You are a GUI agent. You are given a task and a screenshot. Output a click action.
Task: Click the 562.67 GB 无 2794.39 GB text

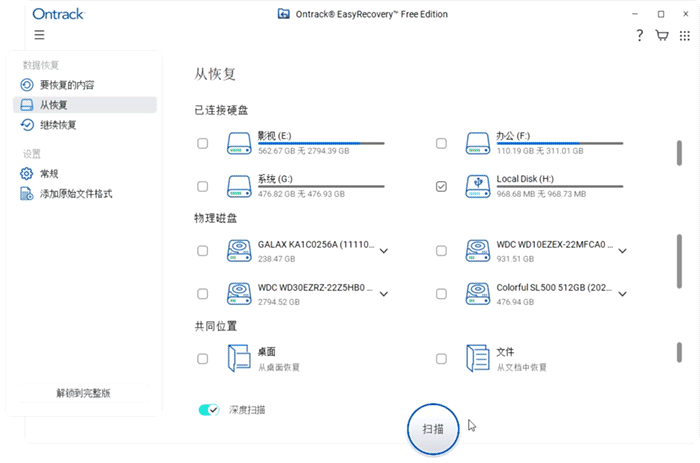(x=304, y=151)
